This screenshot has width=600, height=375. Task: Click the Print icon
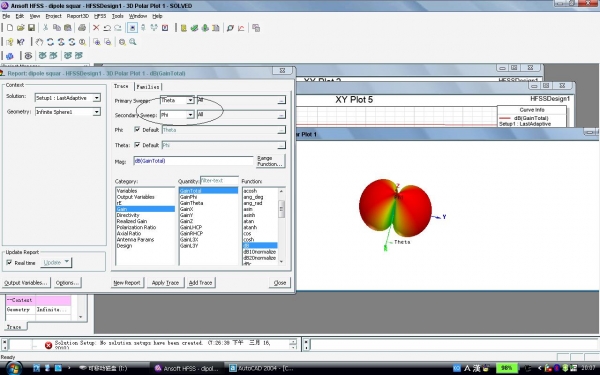coord(82,28)
